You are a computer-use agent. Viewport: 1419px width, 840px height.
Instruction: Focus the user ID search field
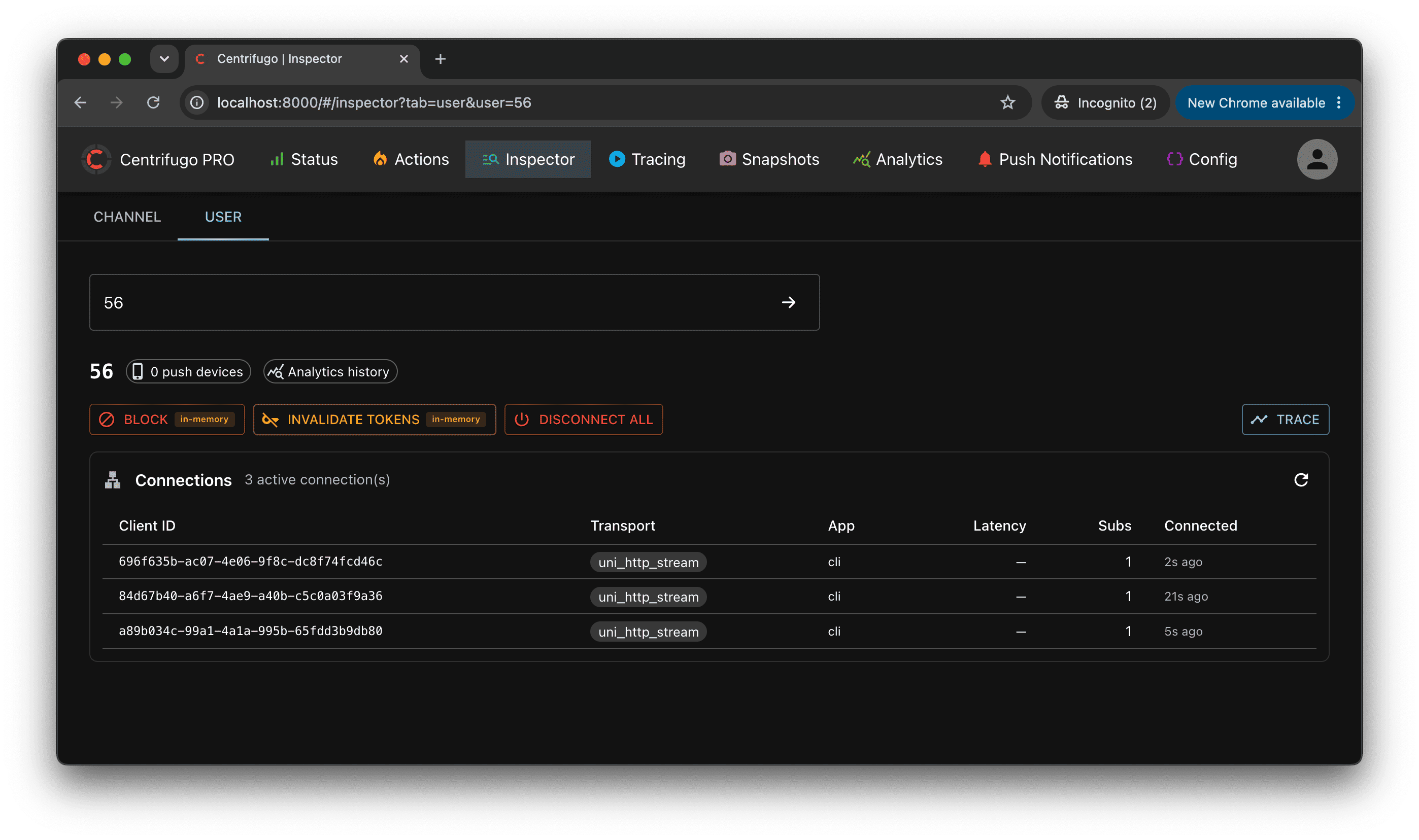click(430, 303)
